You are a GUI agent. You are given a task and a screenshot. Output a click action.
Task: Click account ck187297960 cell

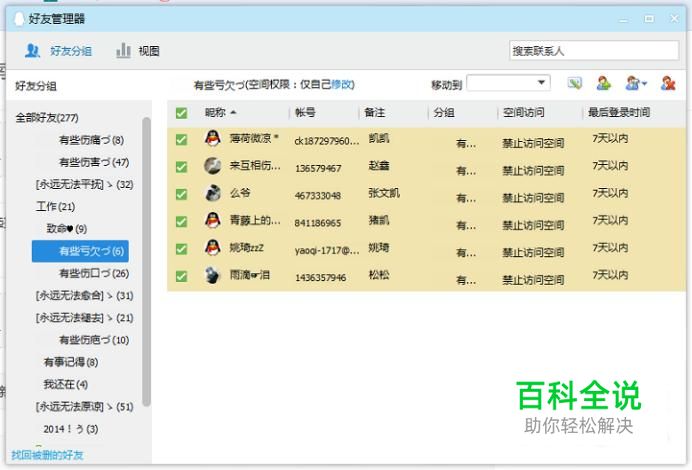(x=327, y=141)
